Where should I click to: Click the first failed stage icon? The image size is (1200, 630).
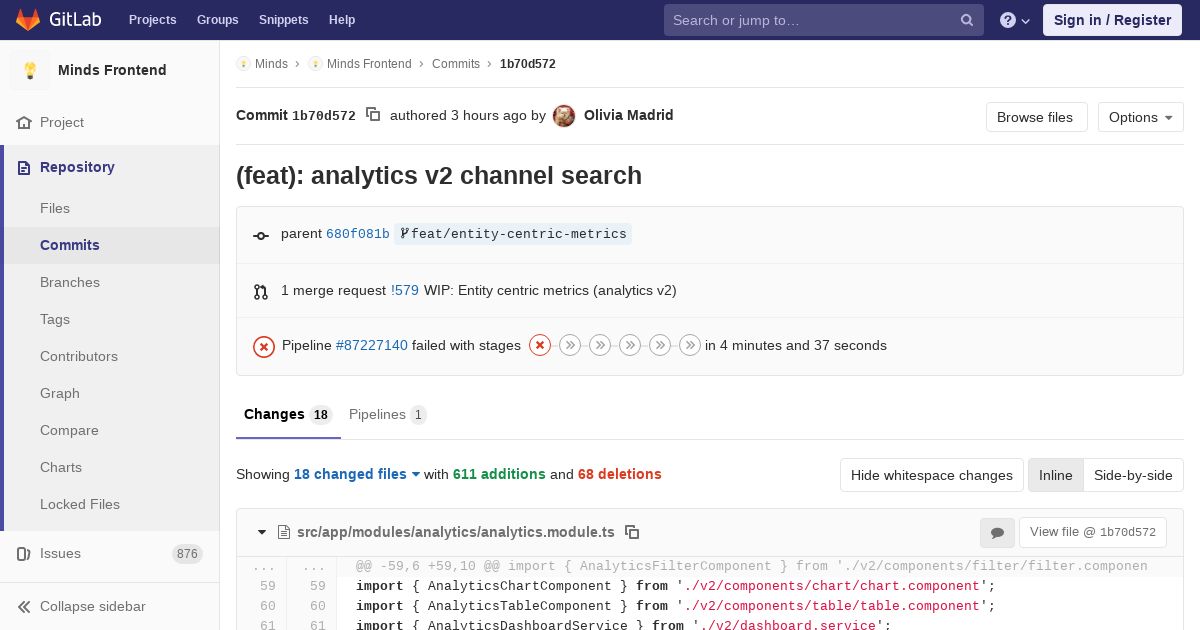point(540,345)
